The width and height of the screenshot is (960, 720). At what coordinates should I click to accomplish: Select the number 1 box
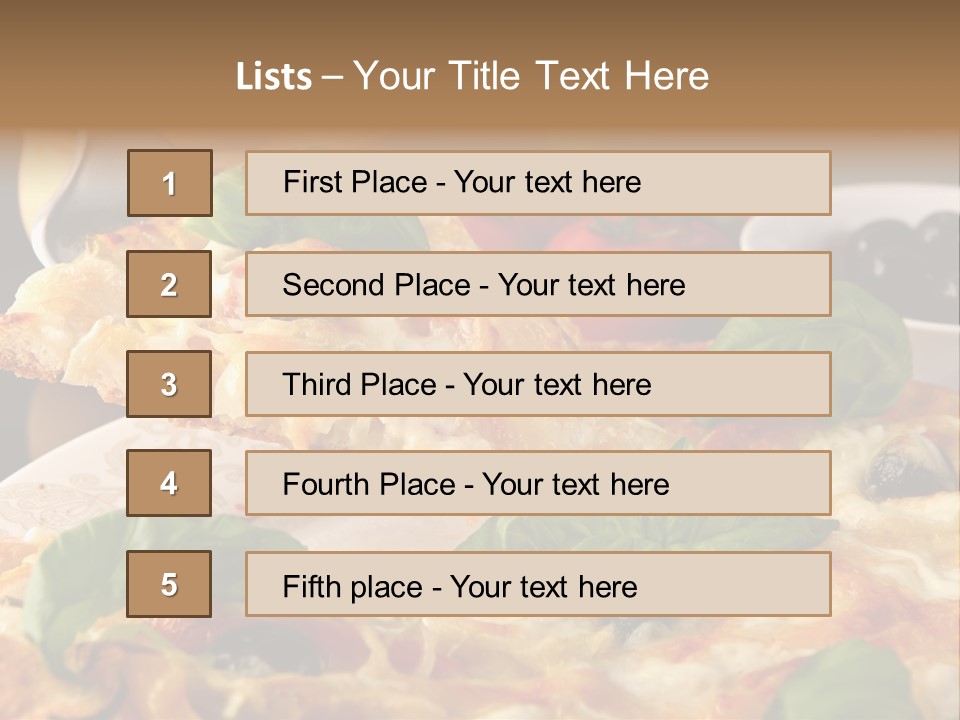click(170, 183)
